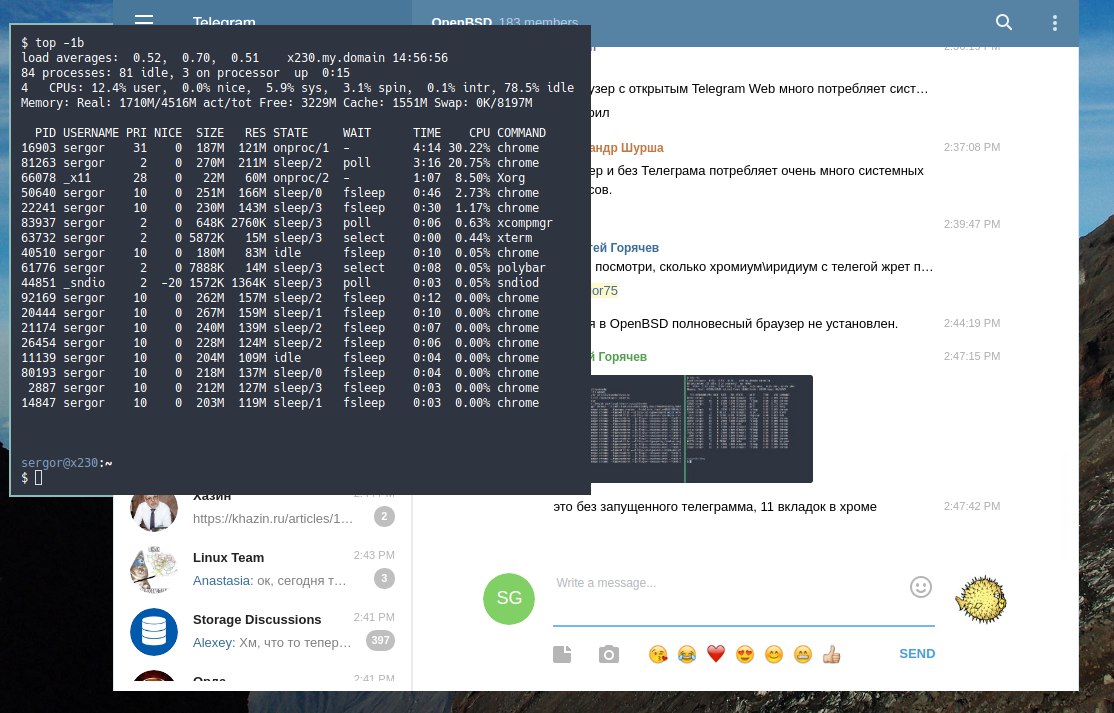1114x713 pixels.
Task: Select the xcompmgr process row in terminal
Action: pos(286,223)
